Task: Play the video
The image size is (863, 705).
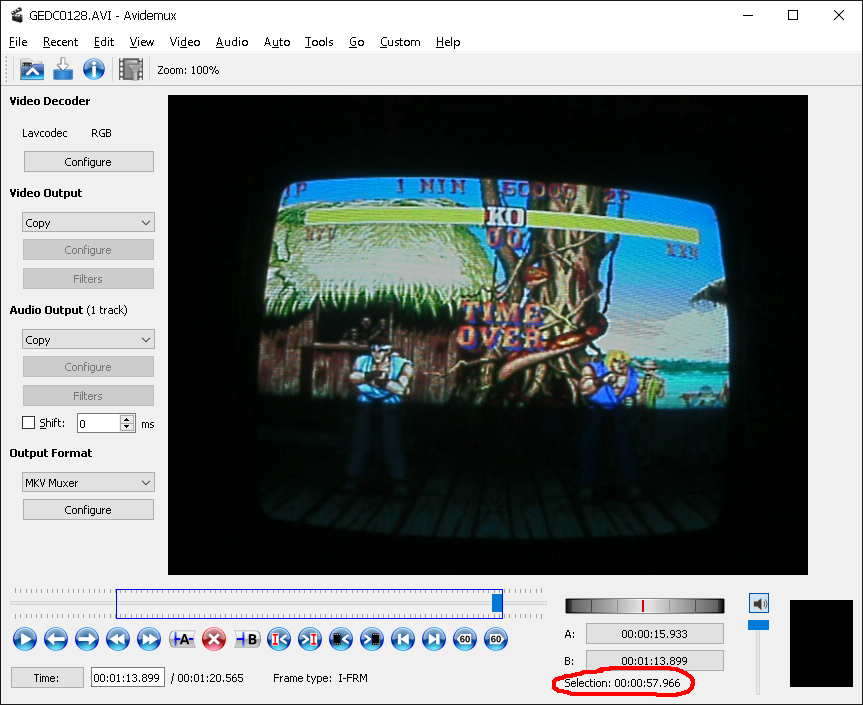Action: [x=25, y=640]
